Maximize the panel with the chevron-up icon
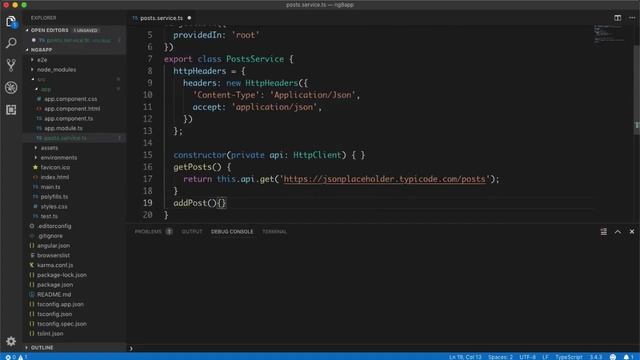 pyautogui.click(x=618, y=231)
